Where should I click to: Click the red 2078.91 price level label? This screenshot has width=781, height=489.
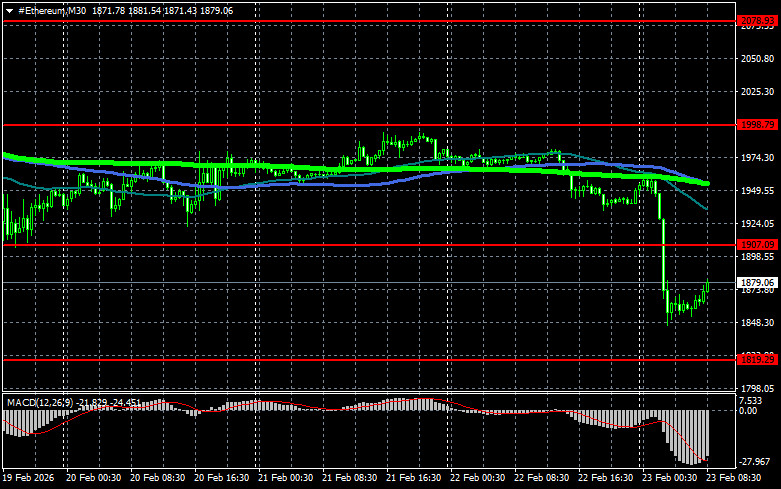(757, 20)
